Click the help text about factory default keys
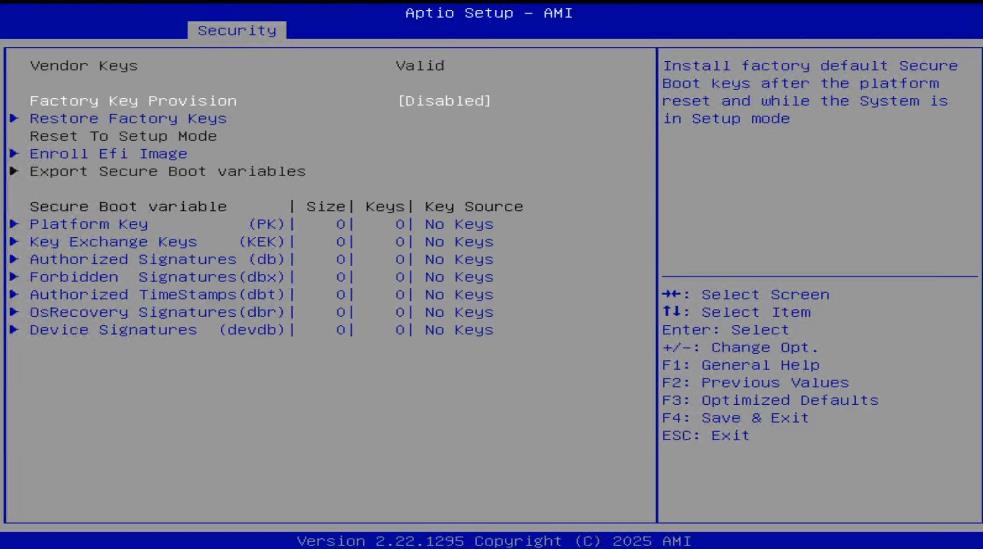This screenshot has width=983, height=549. pos(810,92)
